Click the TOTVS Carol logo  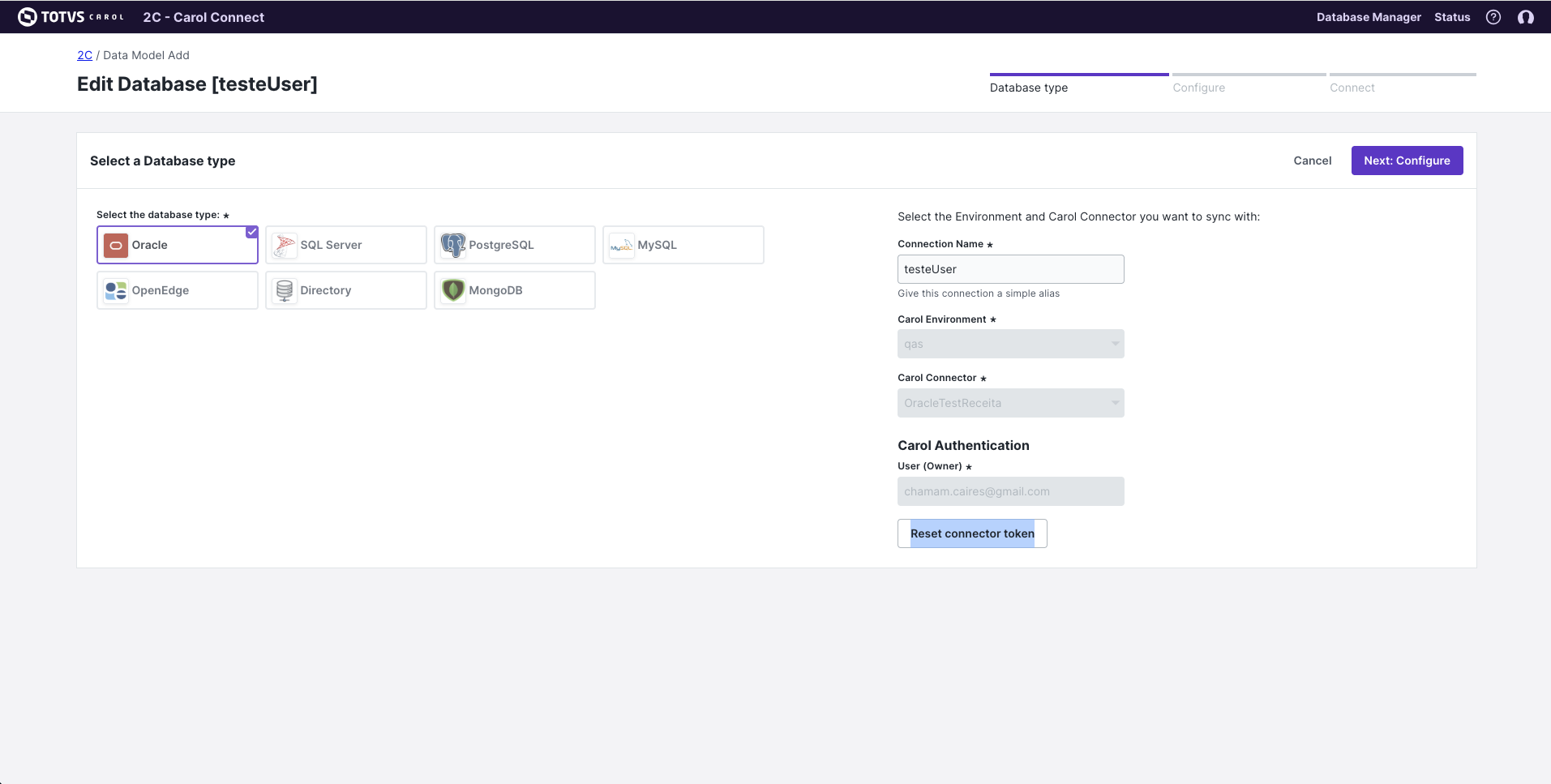(x=69, y=16)
